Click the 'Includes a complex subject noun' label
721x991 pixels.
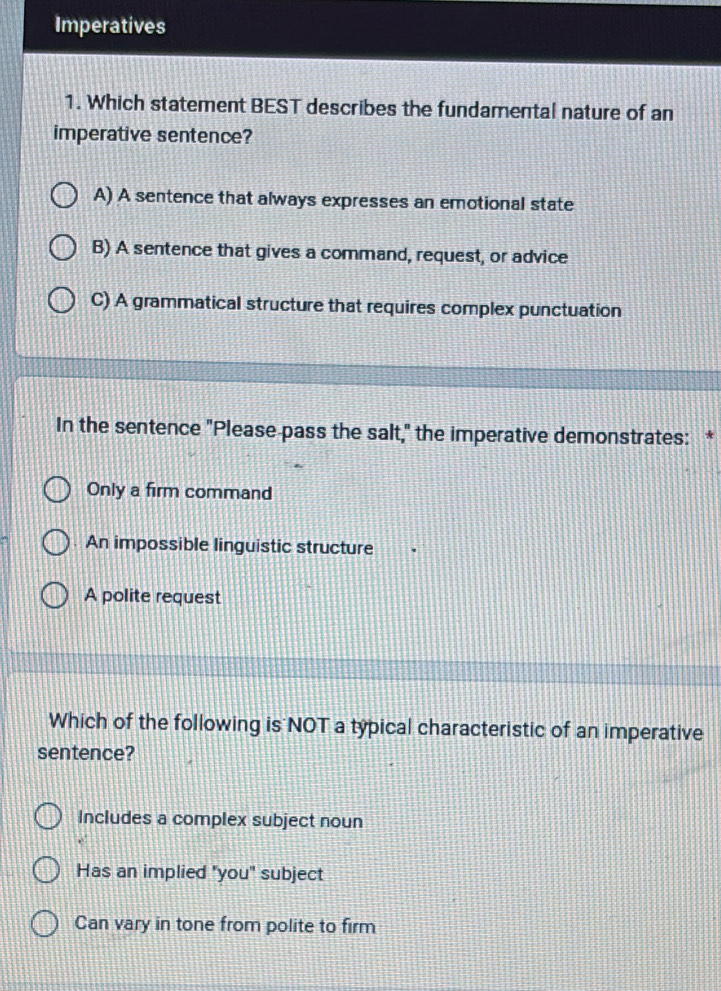tap(220, 819)
